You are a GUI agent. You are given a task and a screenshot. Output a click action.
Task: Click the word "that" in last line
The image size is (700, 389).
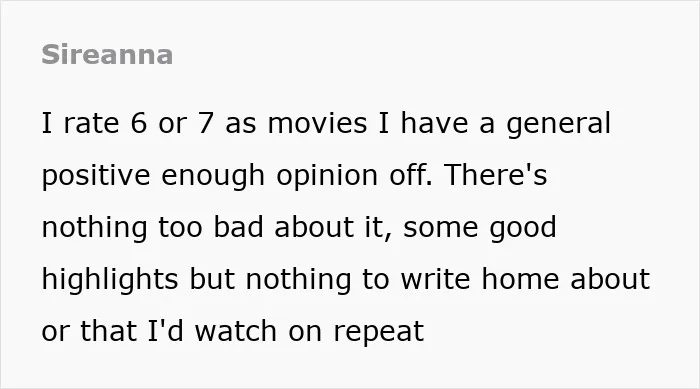click(x=108, y=331)
